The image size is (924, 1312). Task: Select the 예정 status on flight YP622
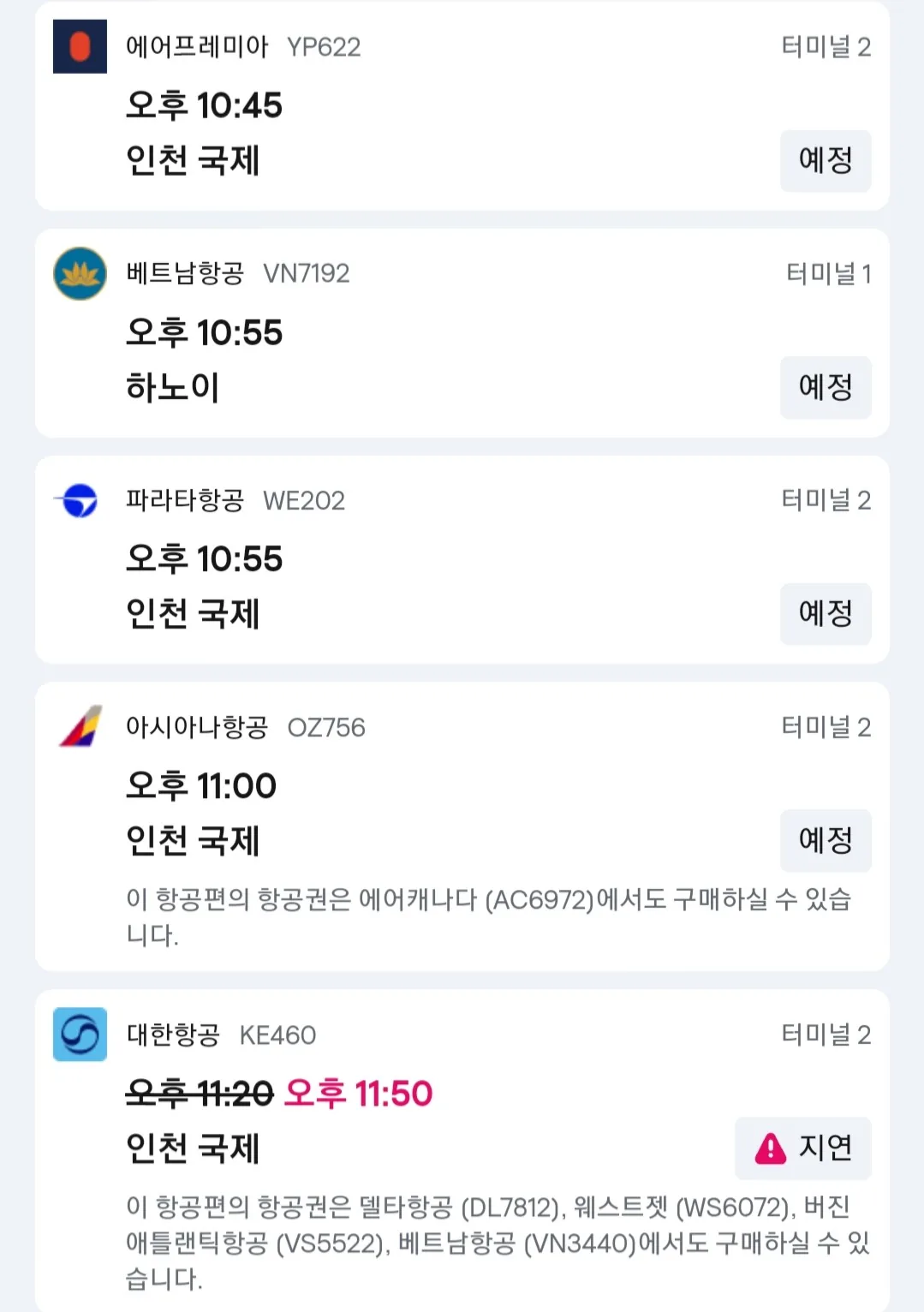pos(826,160)
